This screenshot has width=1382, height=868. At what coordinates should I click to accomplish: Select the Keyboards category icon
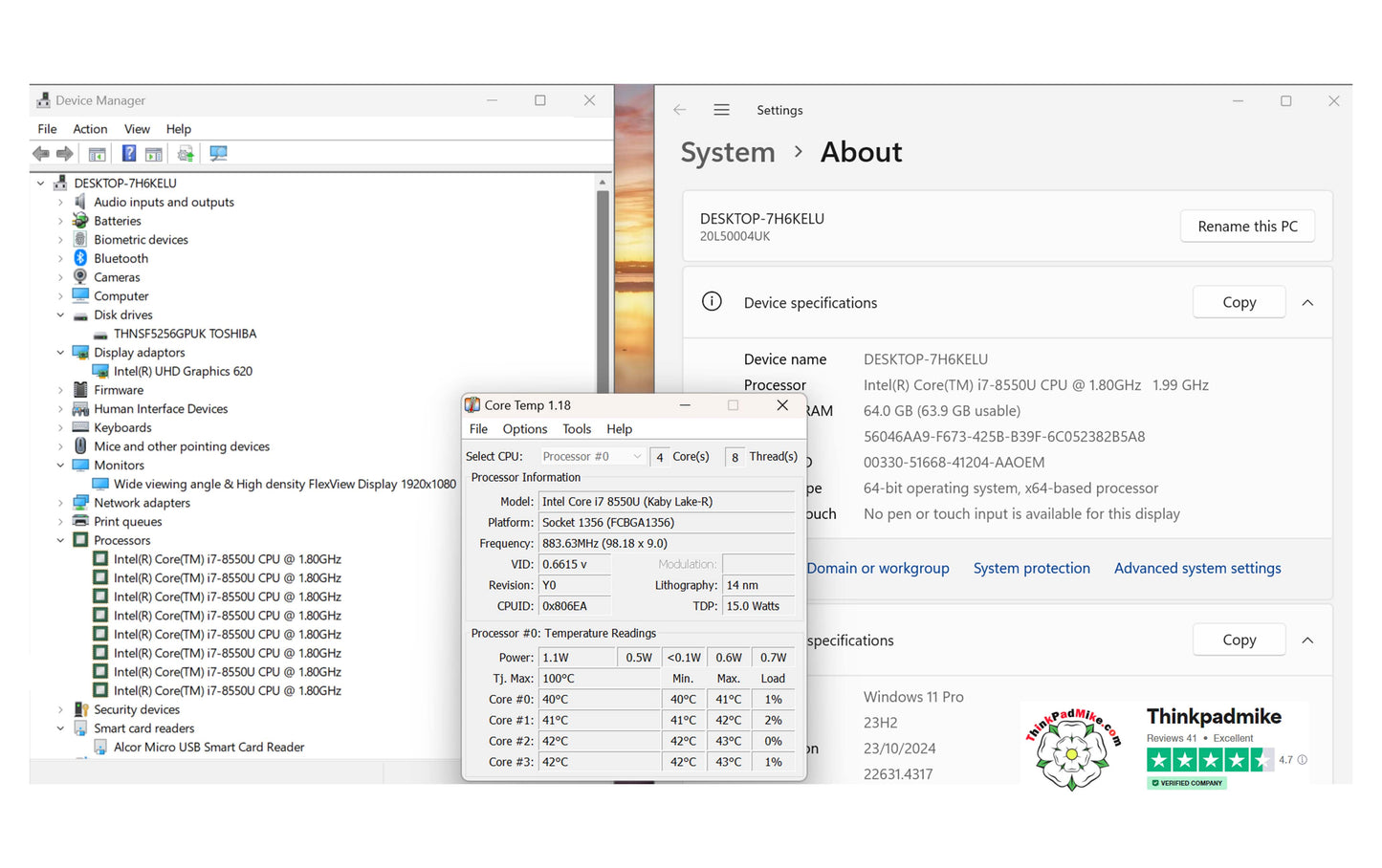[x=80, y=427]
